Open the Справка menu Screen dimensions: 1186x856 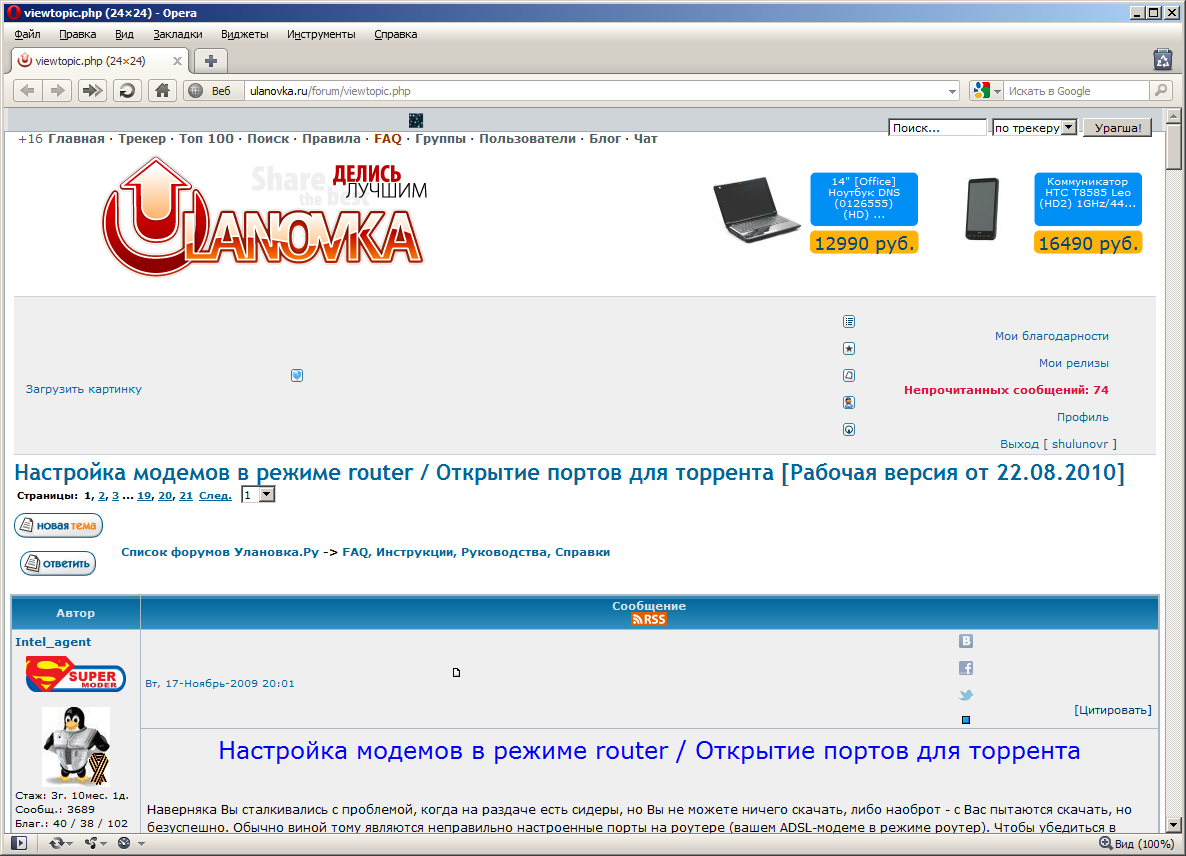point(396,34)
